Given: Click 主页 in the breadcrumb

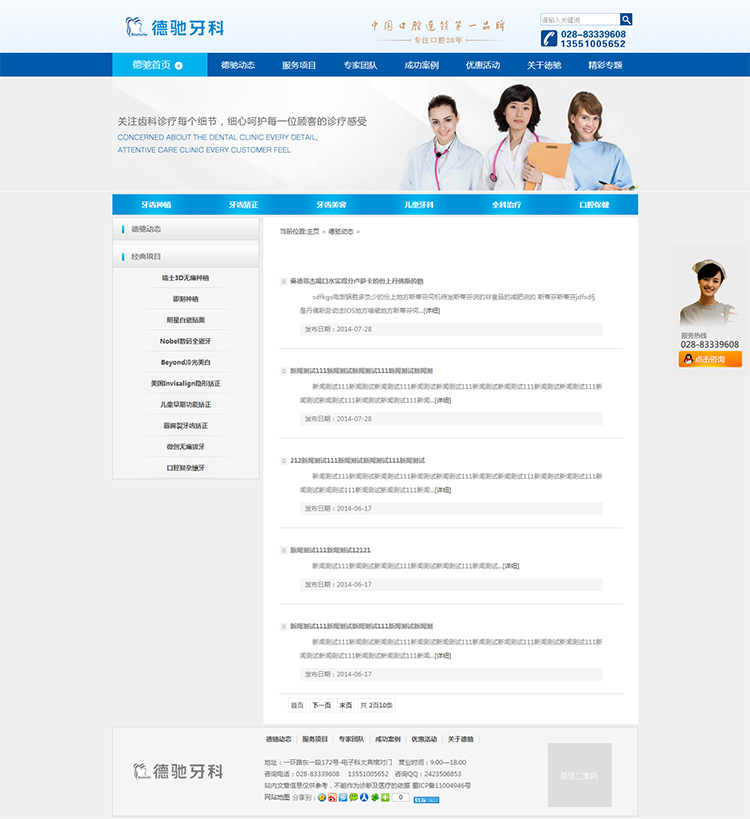Looking at the screenshot, I should (x=313, y=231).
